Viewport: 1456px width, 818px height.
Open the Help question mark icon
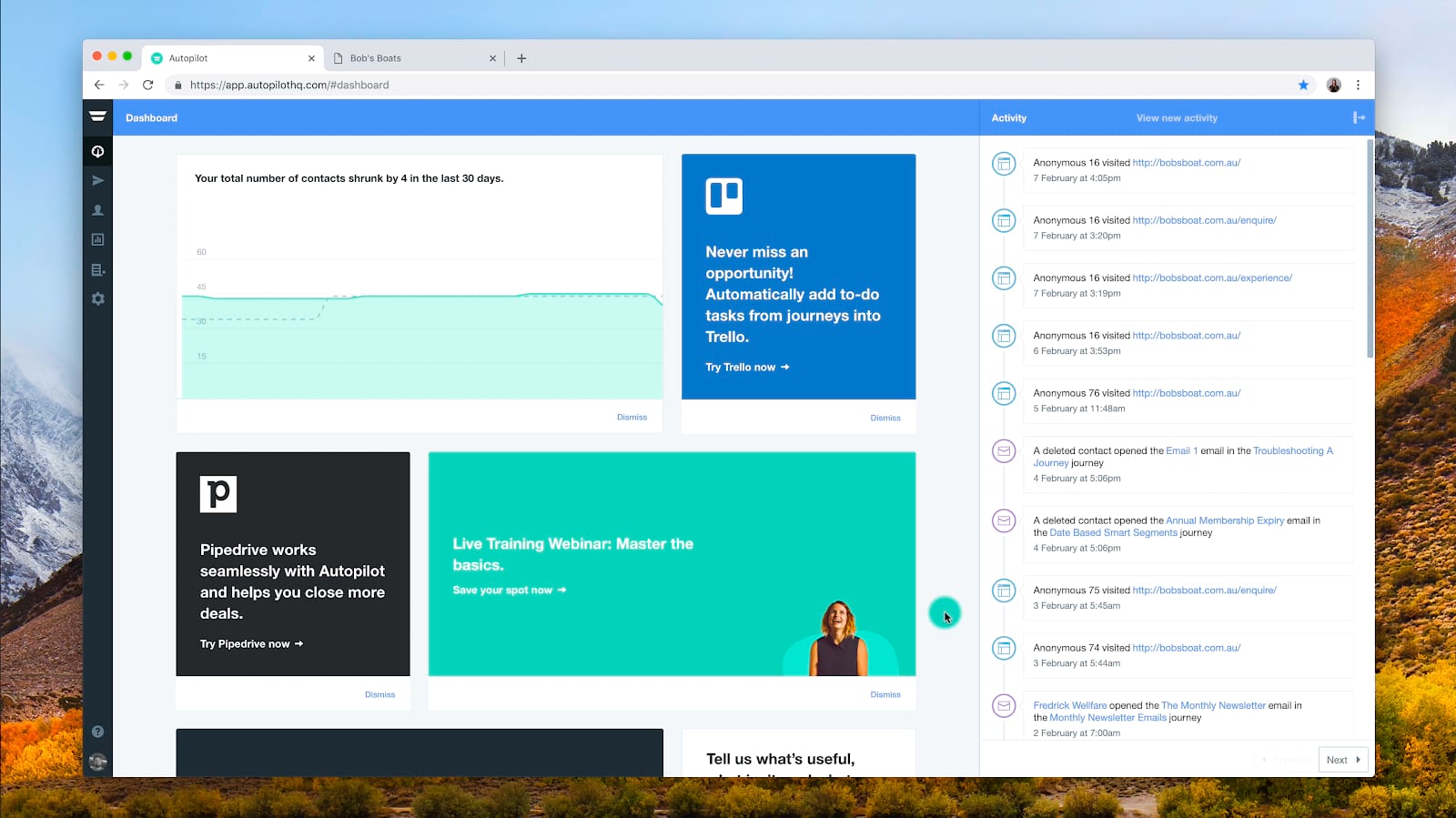97,732
